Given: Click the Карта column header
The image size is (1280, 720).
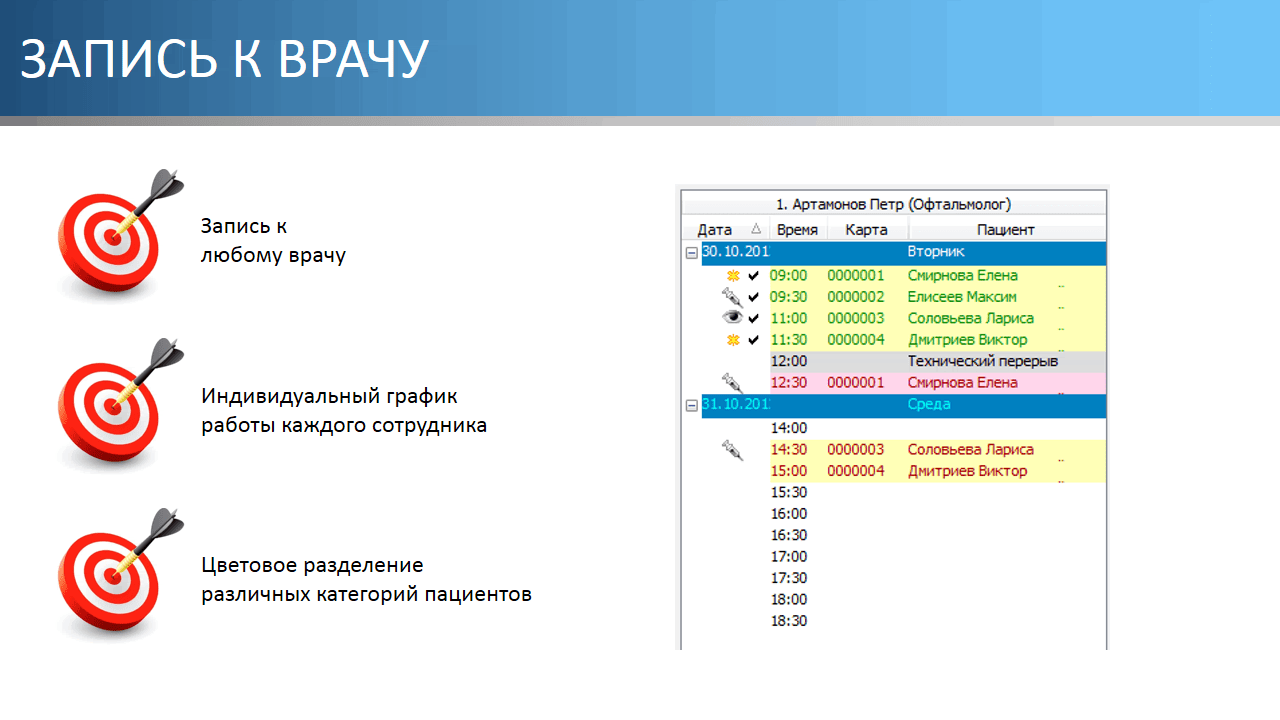Looking at the screenshot, I should (866, 230).
